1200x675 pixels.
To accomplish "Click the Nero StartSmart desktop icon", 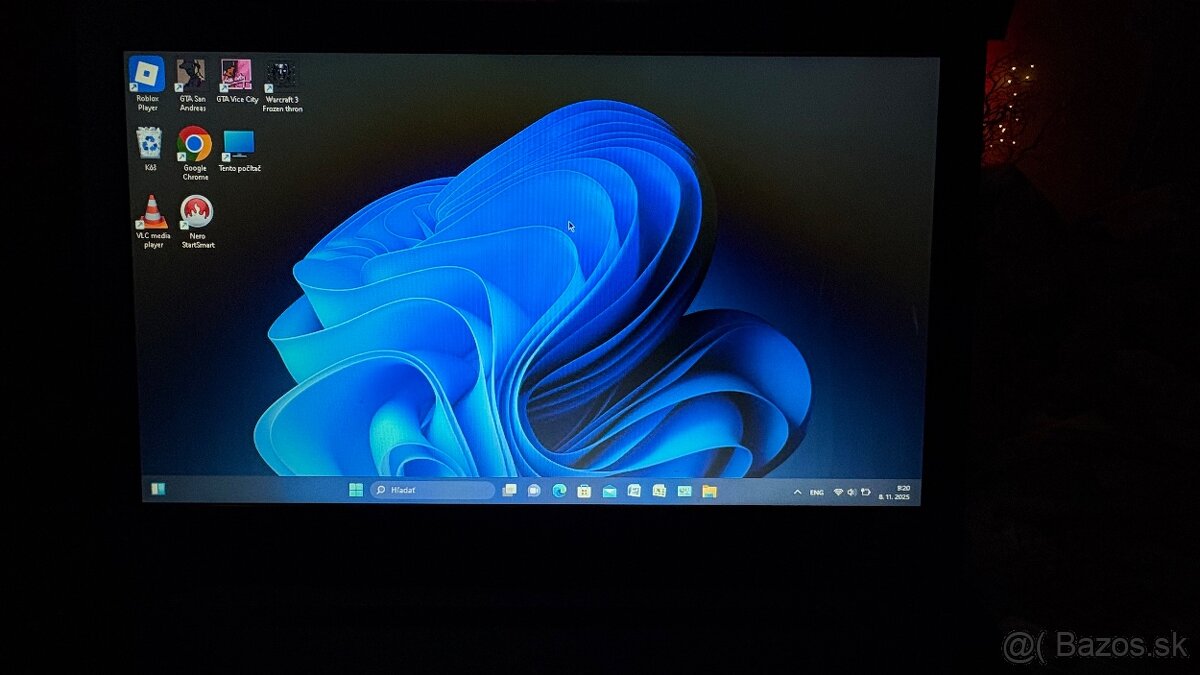I will [197, 212].
